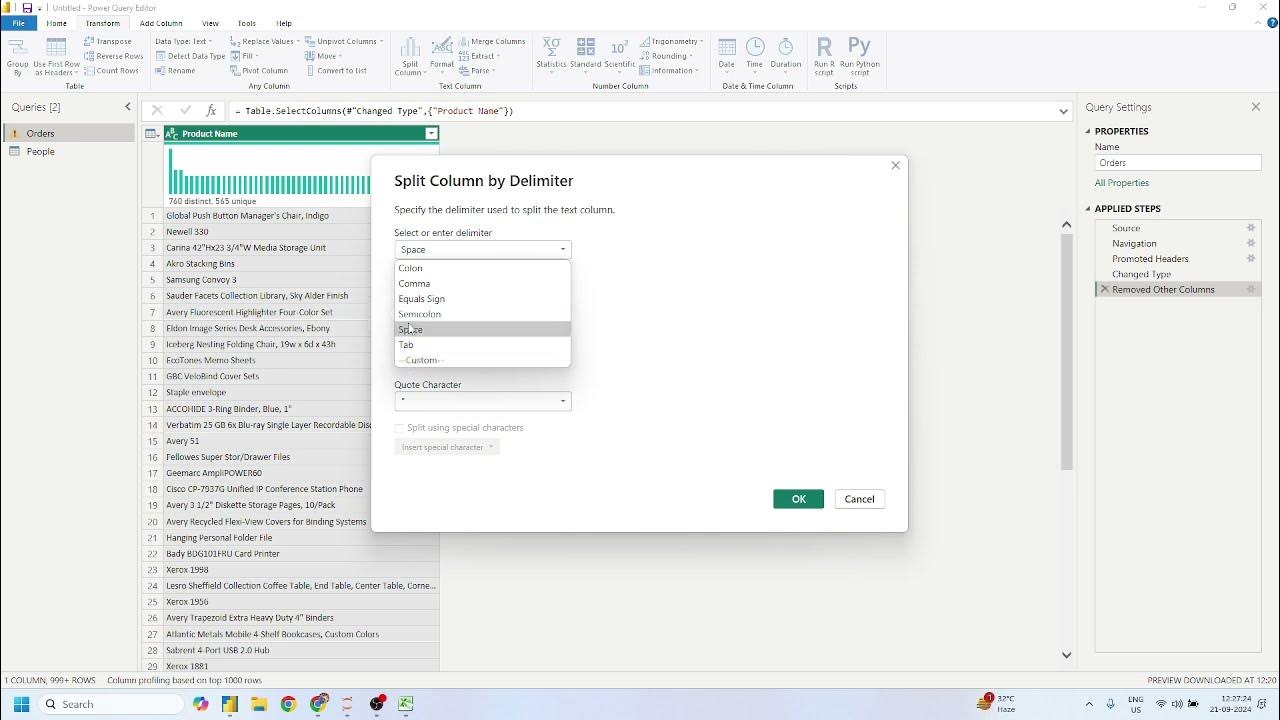This screenshot has width=1280, height=720.
Task: Click the Group By icon
Action: click(17, 57)
